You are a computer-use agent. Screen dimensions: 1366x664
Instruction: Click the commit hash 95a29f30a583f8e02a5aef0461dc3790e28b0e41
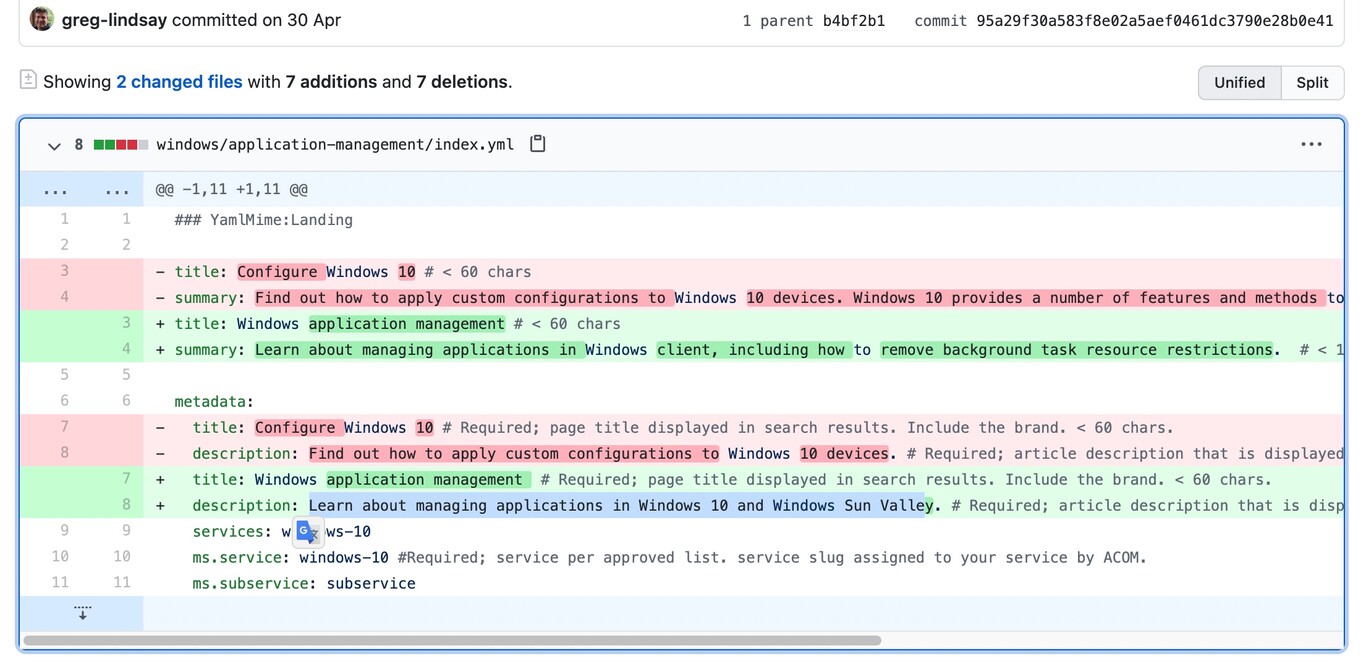1154,20
